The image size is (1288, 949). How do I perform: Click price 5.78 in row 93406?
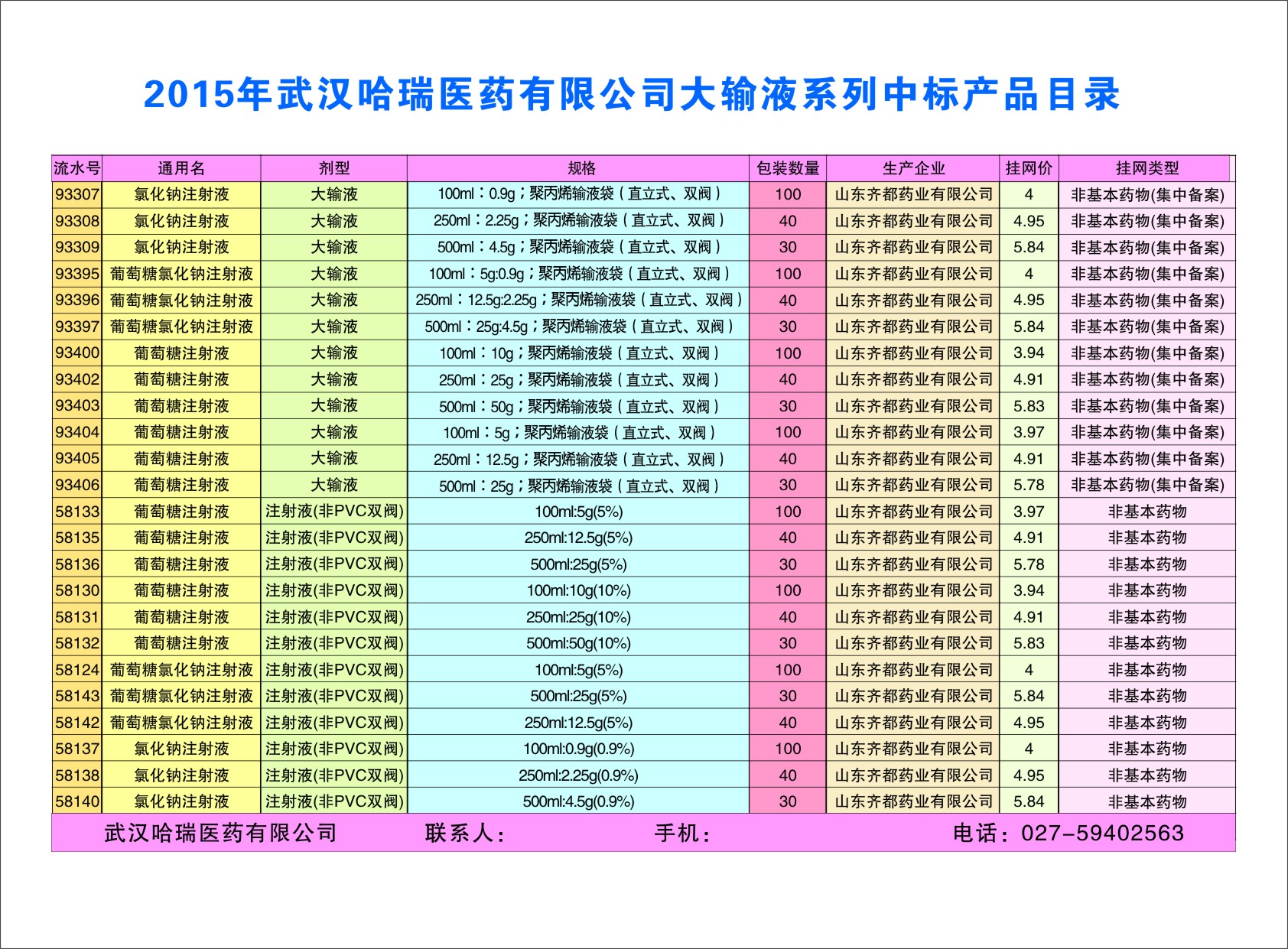click(x=1029, y=485)
